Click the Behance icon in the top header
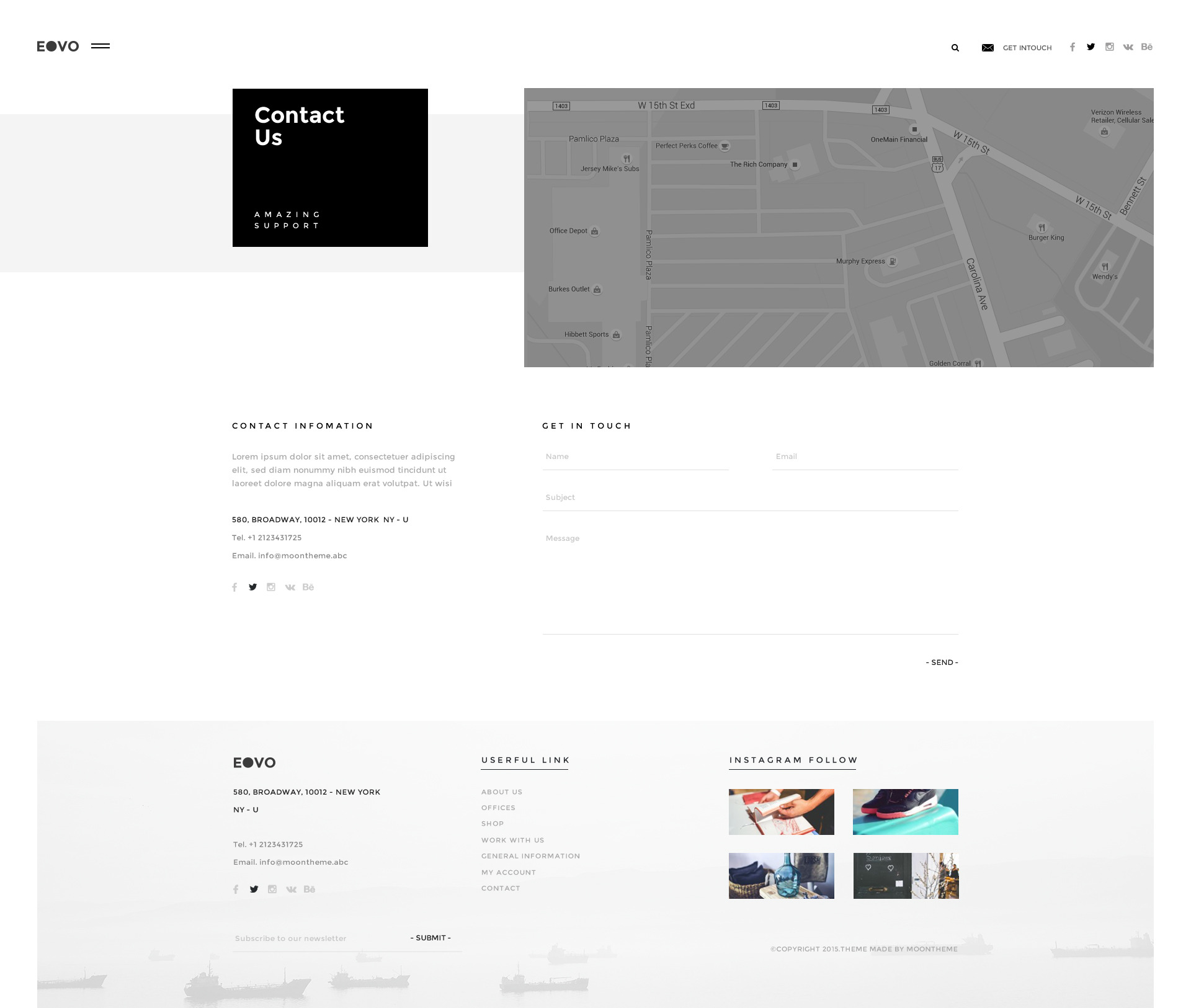 [1146, 47]
